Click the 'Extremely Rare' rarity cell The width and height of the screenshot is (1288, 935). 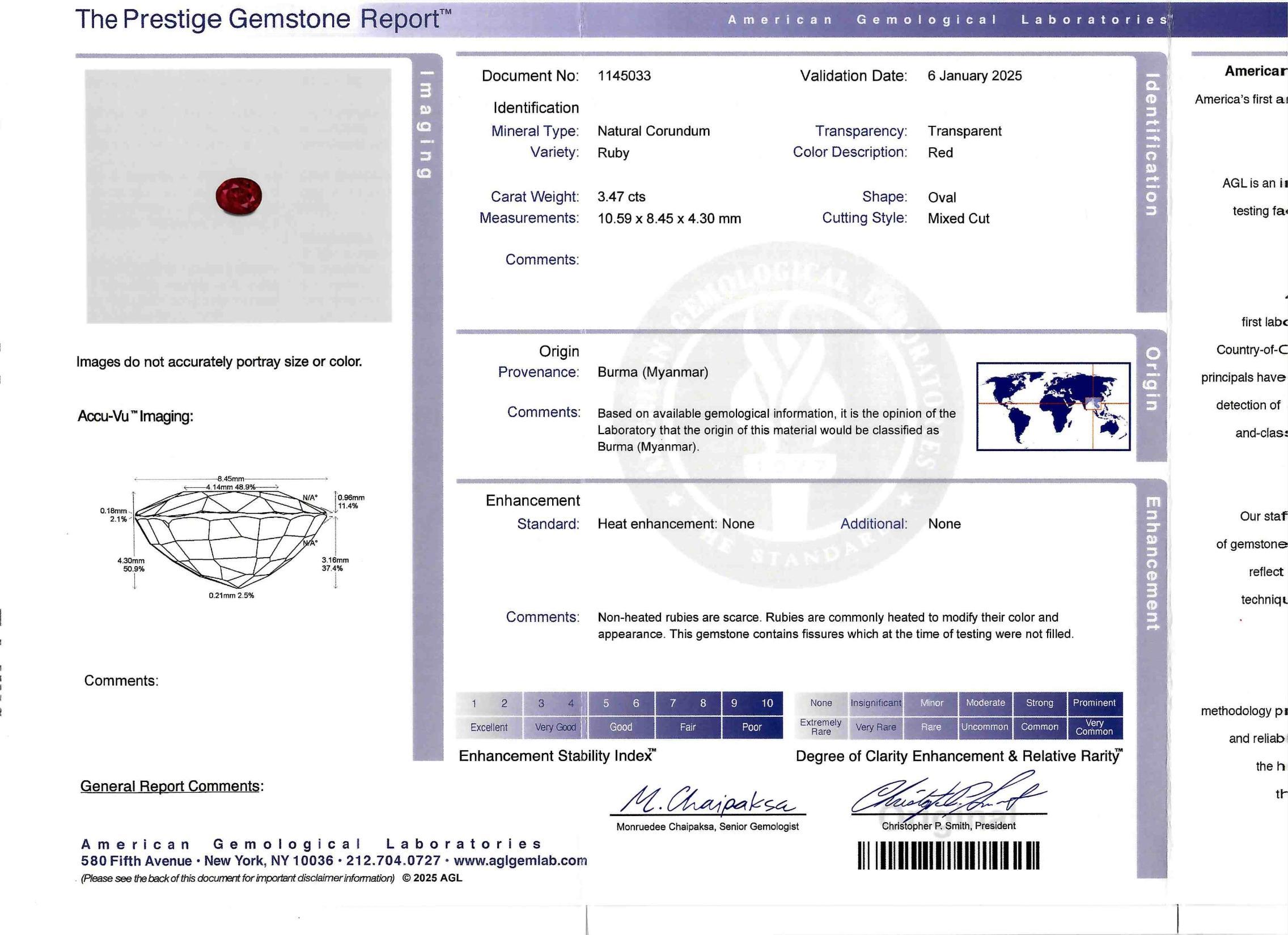point(821,727)
